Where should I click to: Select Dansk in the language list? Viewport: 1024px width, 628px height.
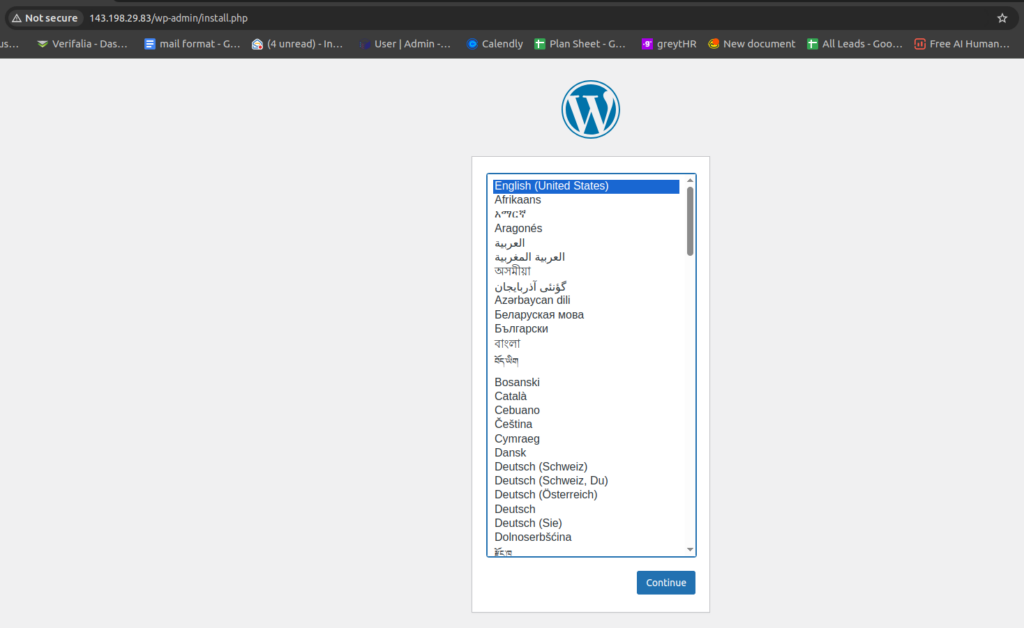[x=586, y=452]
